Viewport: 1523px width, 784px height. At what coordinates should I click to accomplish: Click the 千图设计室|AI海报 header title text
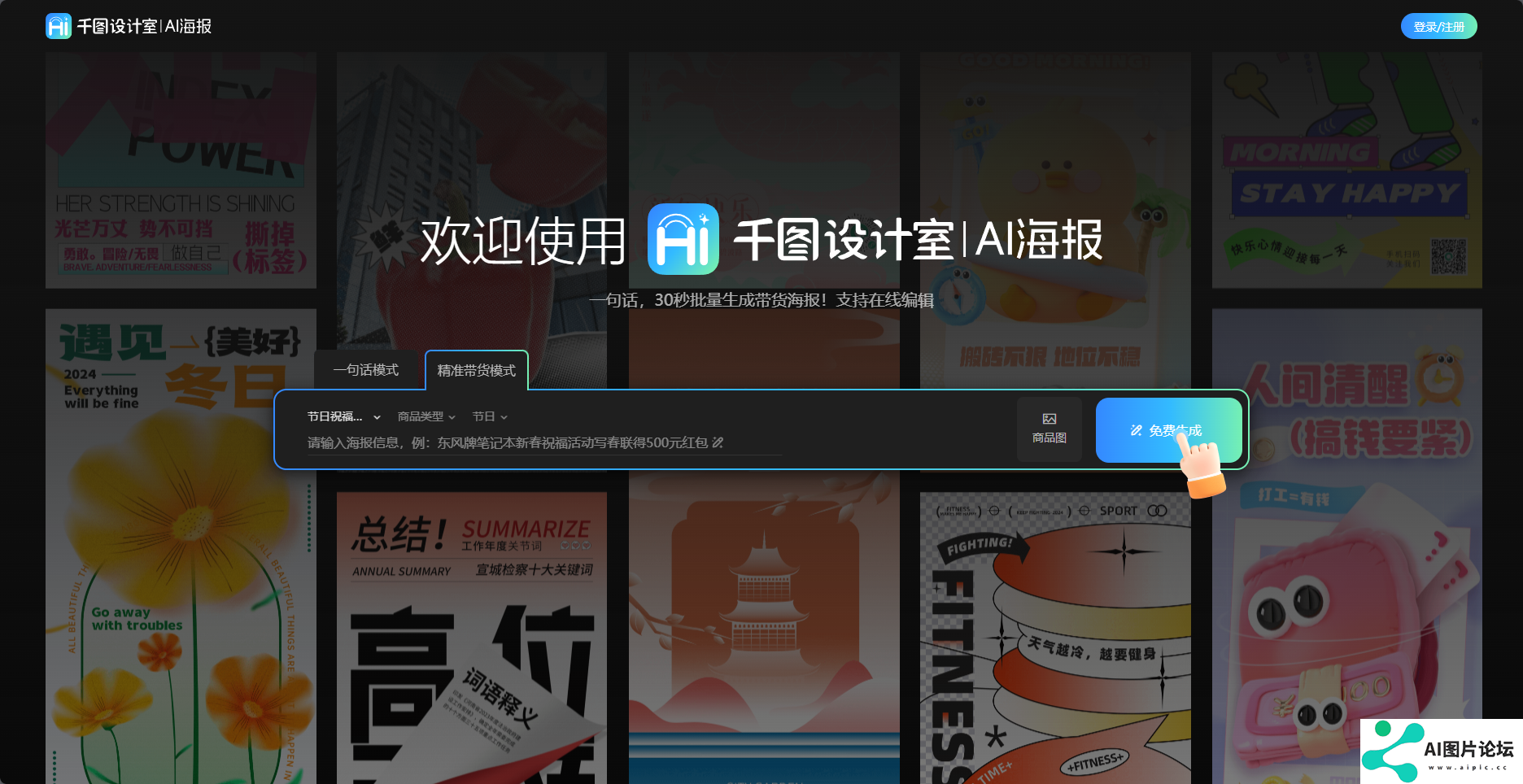click(x=144, y=26)
